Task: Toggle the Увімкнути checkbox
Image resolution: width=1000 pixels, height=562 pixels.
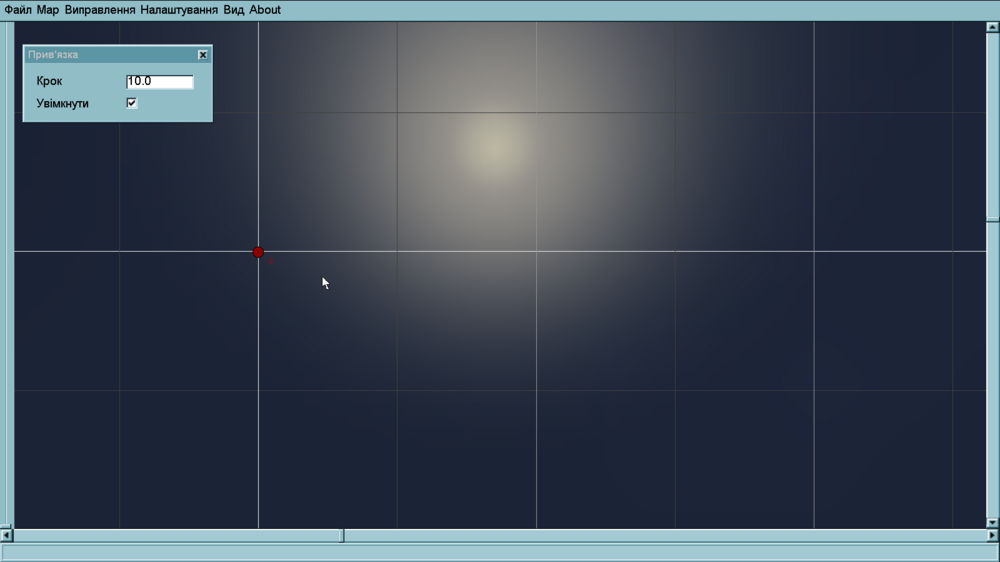Action: click(x=131, y=103)
